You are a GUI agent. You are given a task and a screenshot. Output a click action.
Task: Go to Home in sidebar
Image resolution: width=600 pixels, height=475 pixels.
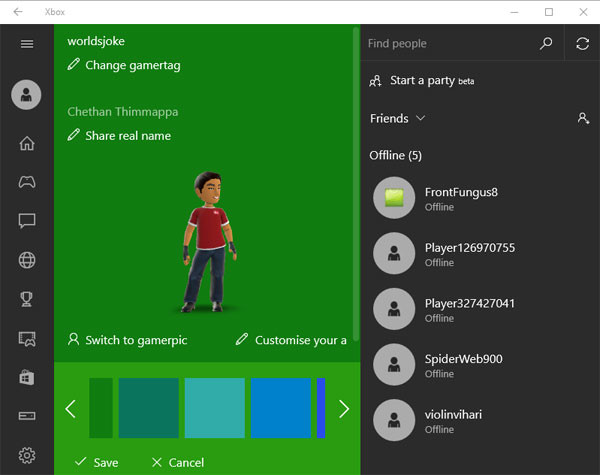click(27, 144)
